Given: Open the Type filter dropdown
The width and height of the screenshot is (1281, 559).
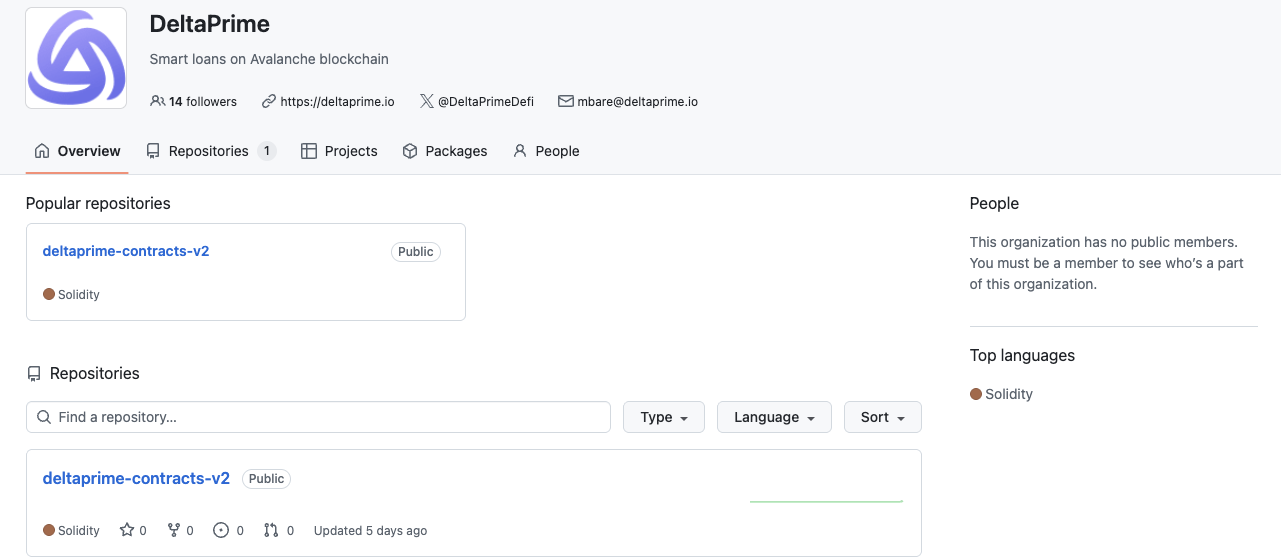Looking at the screenshot, I should click(x=664, y=417).
